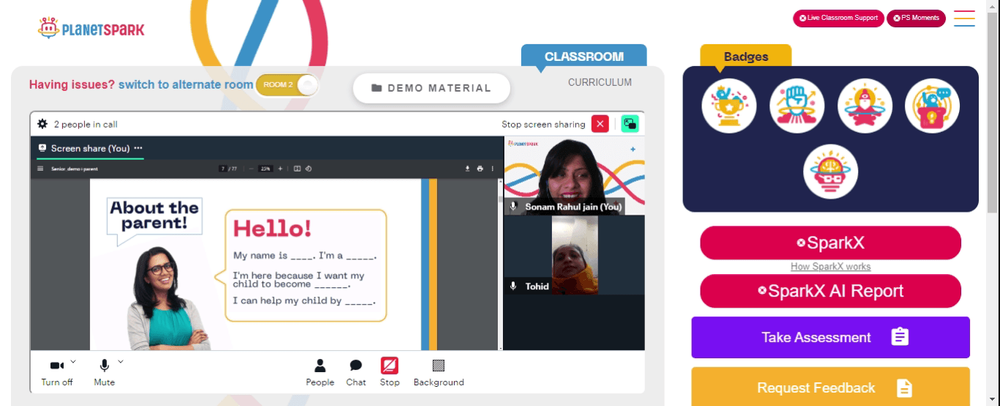Switch to the Classroom tab
This screenshot has width=1000, height=406.
tap(584, 56)
